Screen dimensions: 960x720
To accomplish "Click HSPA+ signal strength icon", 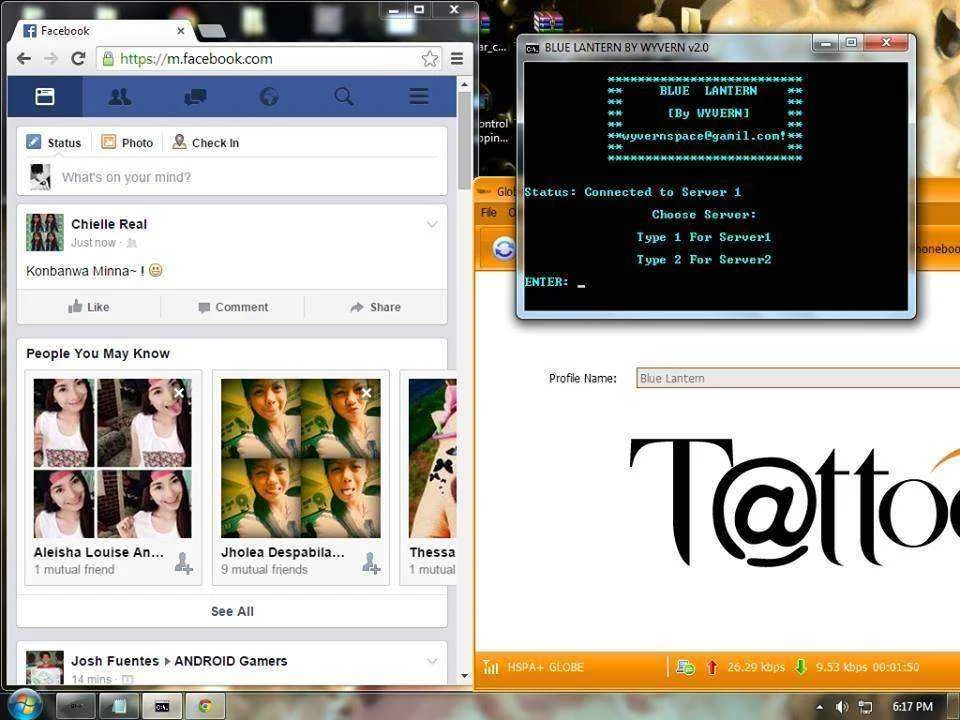I will (490, 667).
